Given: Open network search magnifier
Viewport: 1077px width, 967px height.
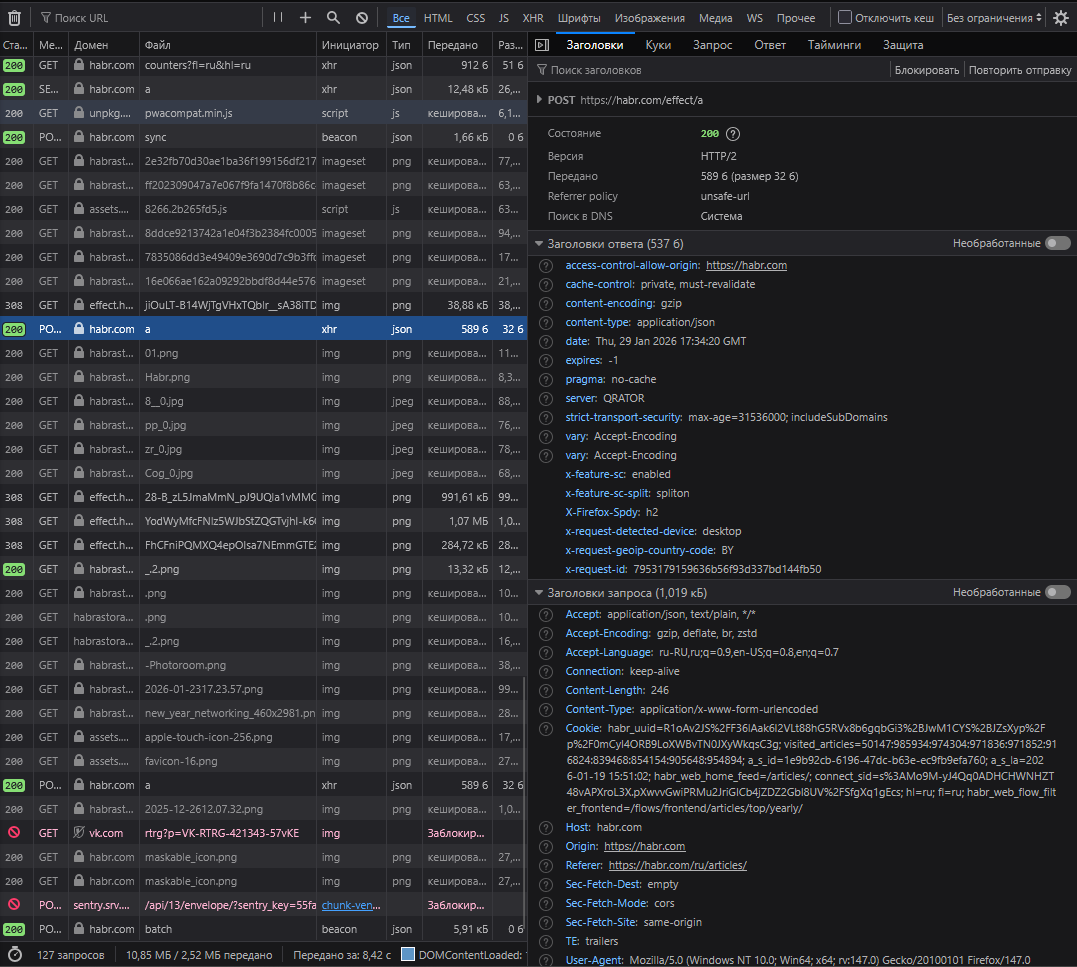Looking at the screenshot, I should pyautogui.click(x=333, y=18).
